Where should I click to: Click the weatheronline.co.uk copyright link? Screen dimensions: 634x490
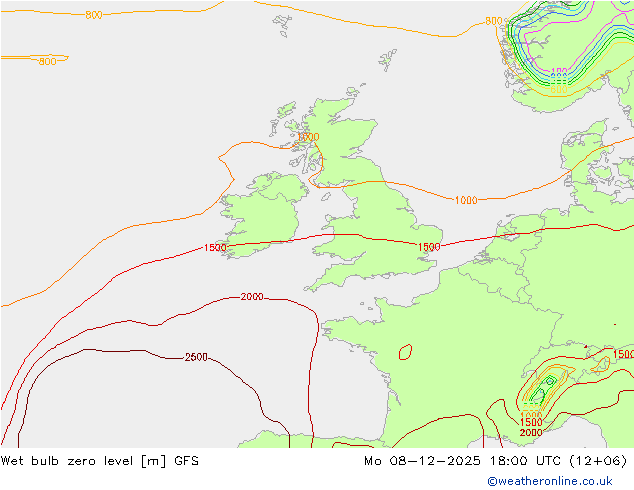[550, 481]
